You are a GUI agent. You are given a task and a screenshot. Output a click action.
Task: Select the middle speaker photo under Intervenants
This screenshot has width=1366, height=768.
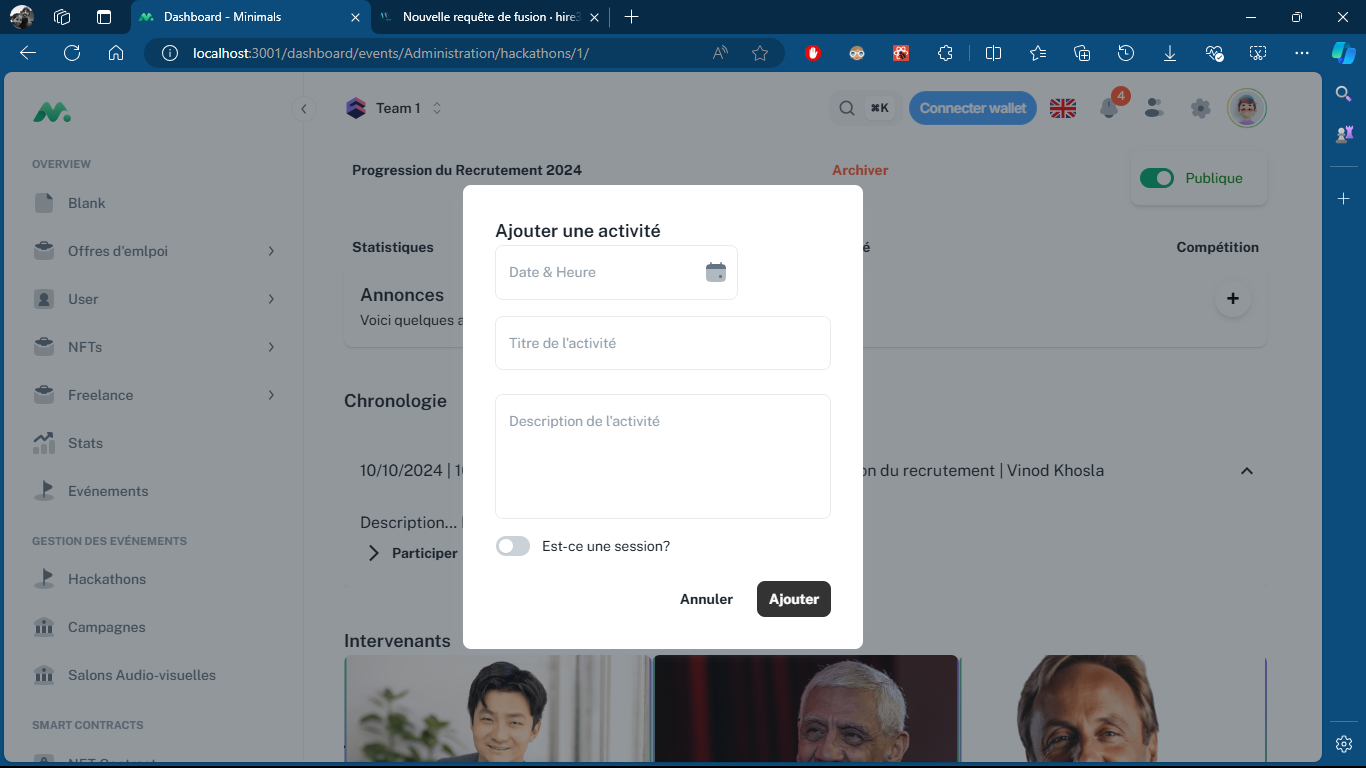(x=806, y=708)
